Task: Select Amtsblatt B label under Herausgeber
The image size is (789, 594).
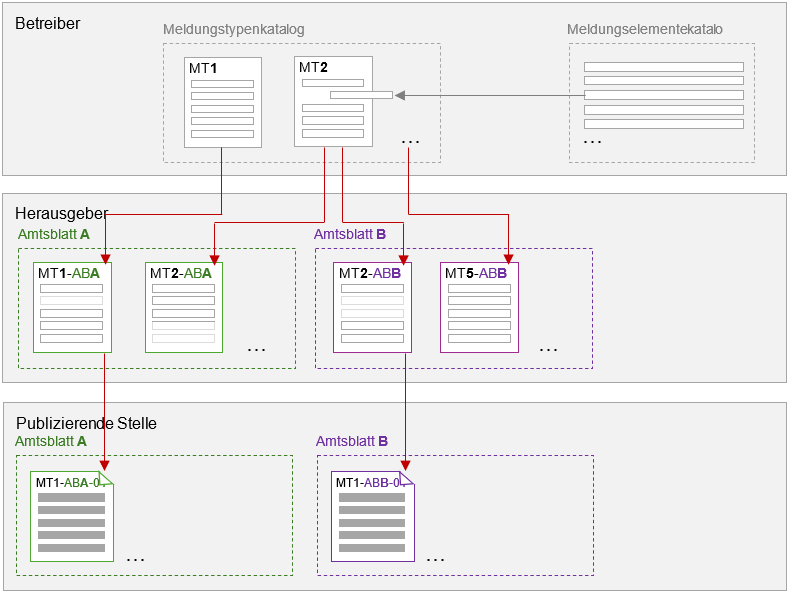Action: tap(350, 234)
